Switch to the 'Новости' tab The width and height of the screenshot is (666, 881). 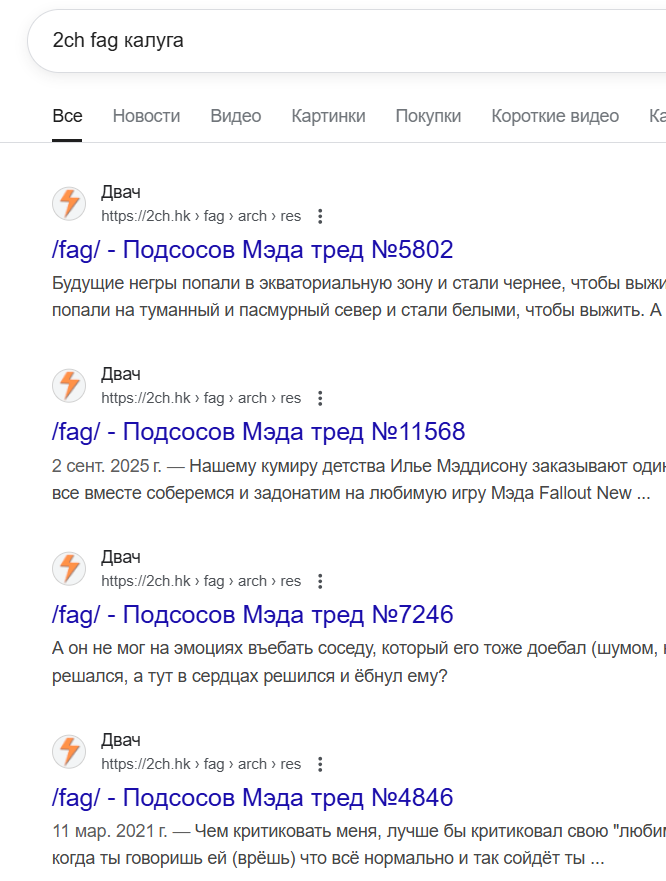pyautogui.click(x=146, y=116)
